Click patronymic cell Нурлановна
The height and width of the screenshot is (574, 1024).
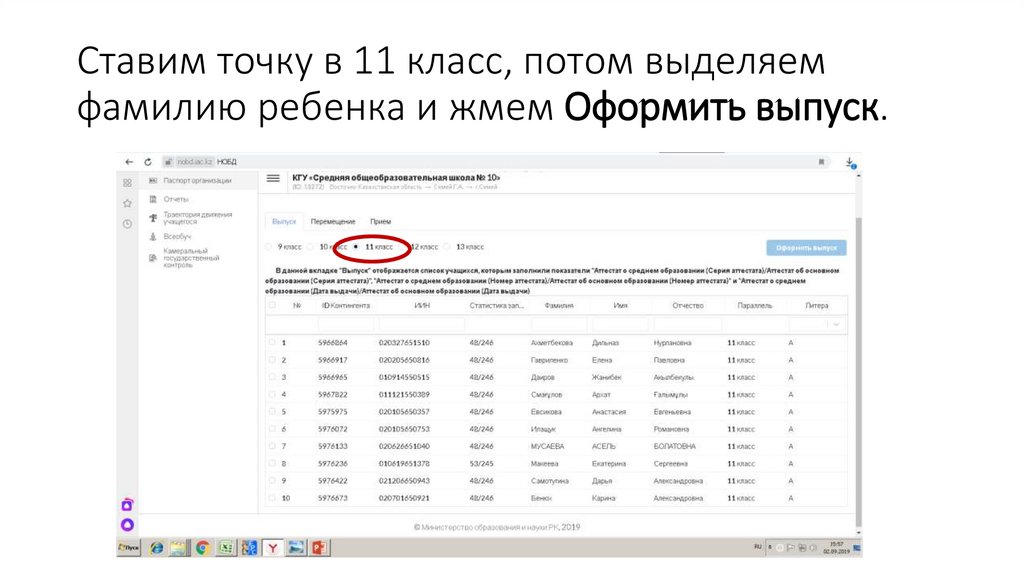pyautogui.click(x=672, y=343)
